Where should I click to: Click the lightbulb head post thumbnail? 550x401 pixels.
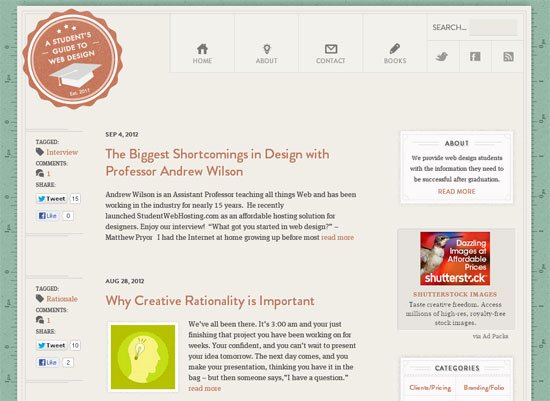click(143, 357)
